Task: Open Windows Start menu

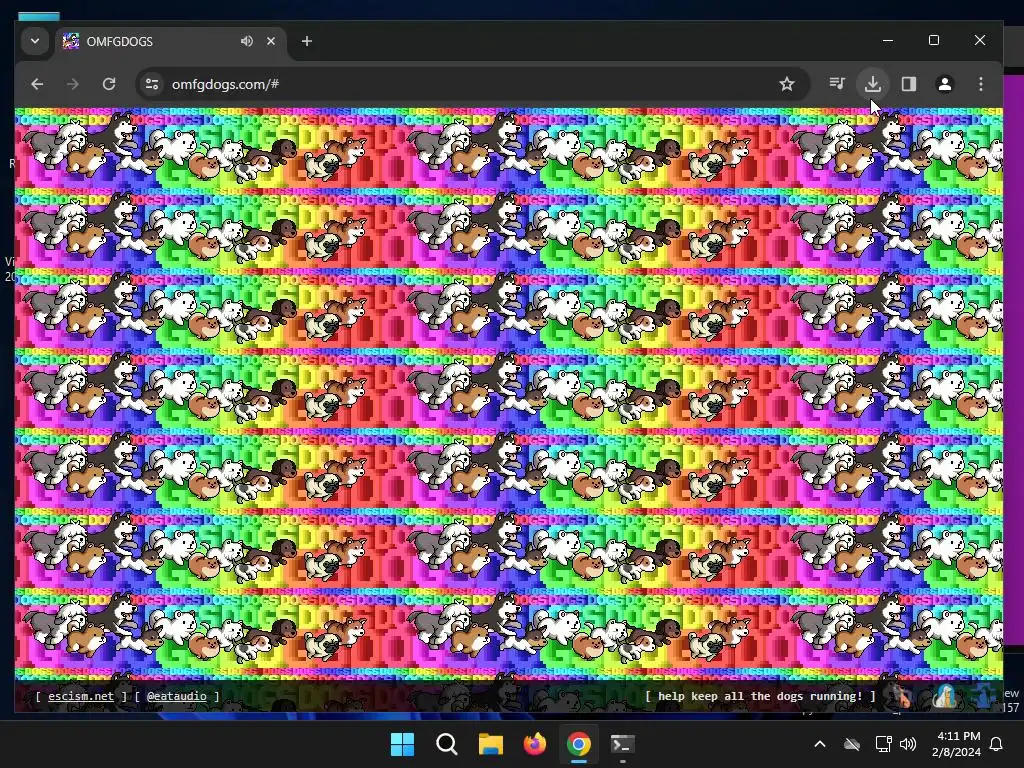Action: [x=402, y=744]
